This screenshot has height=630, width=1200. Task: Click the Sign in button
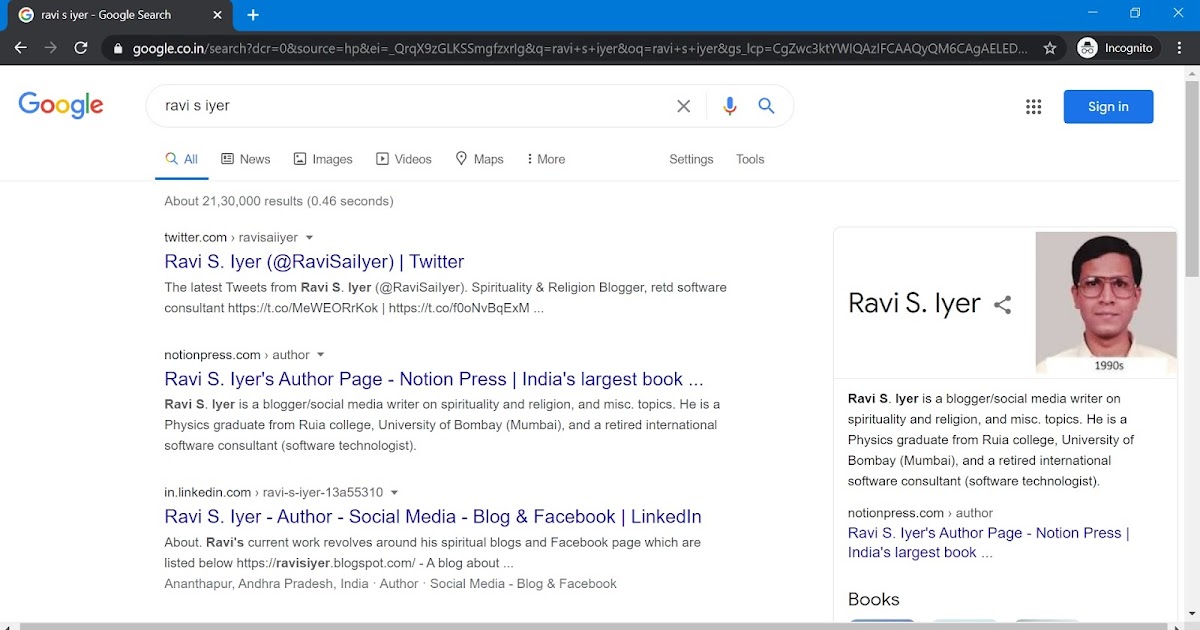1108,107
